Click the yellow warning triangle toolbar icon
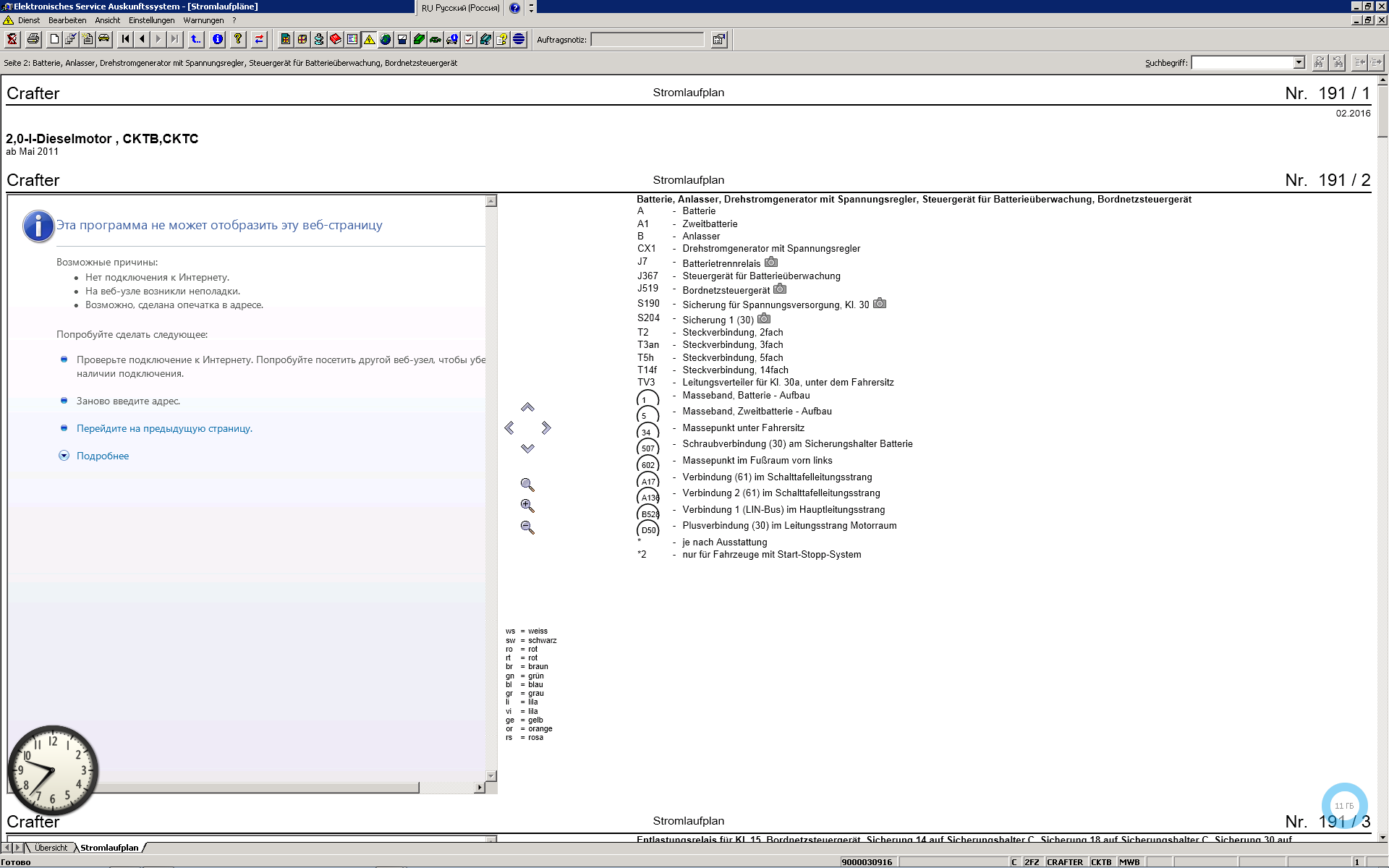This screenshot has width=1389, height=868. coord(369,39)
